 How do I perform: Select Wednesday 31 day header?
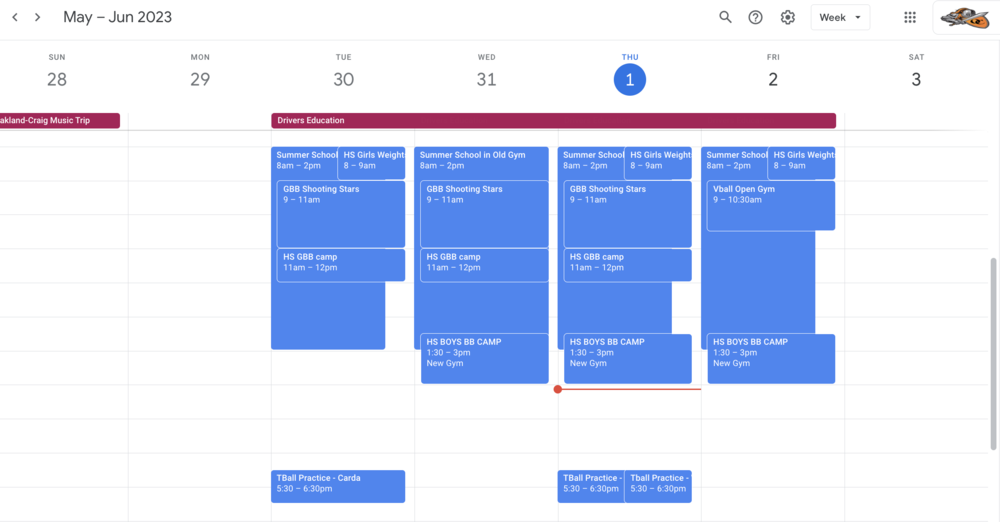487,73
